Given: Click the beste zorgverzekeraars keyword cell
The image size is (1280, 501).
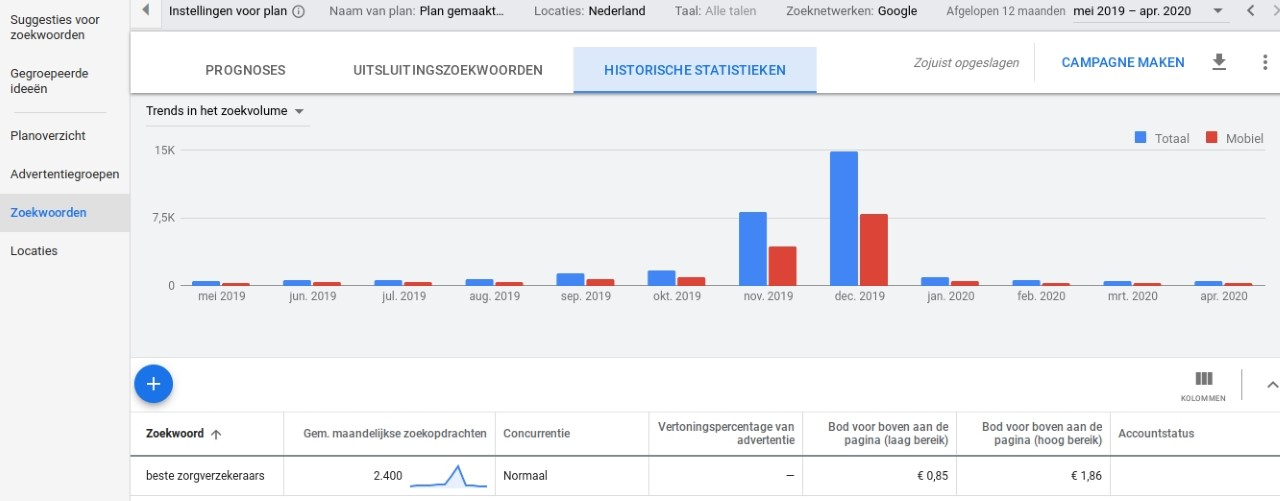Looking at the screenshot, I should coord(206,476).
